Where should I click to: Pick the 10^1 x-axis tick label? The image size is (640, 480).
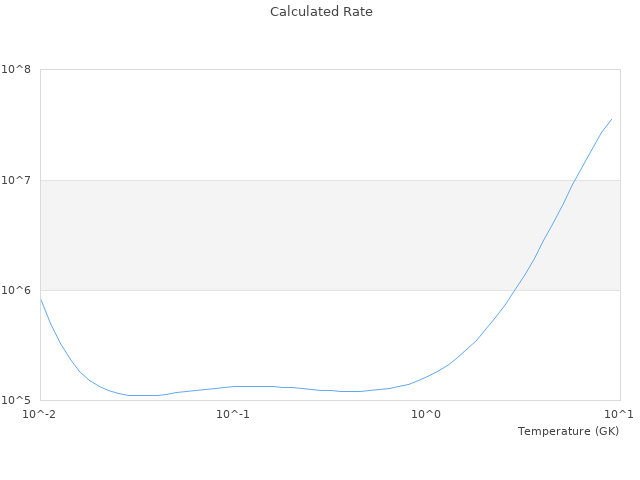(x=619, y=414)
